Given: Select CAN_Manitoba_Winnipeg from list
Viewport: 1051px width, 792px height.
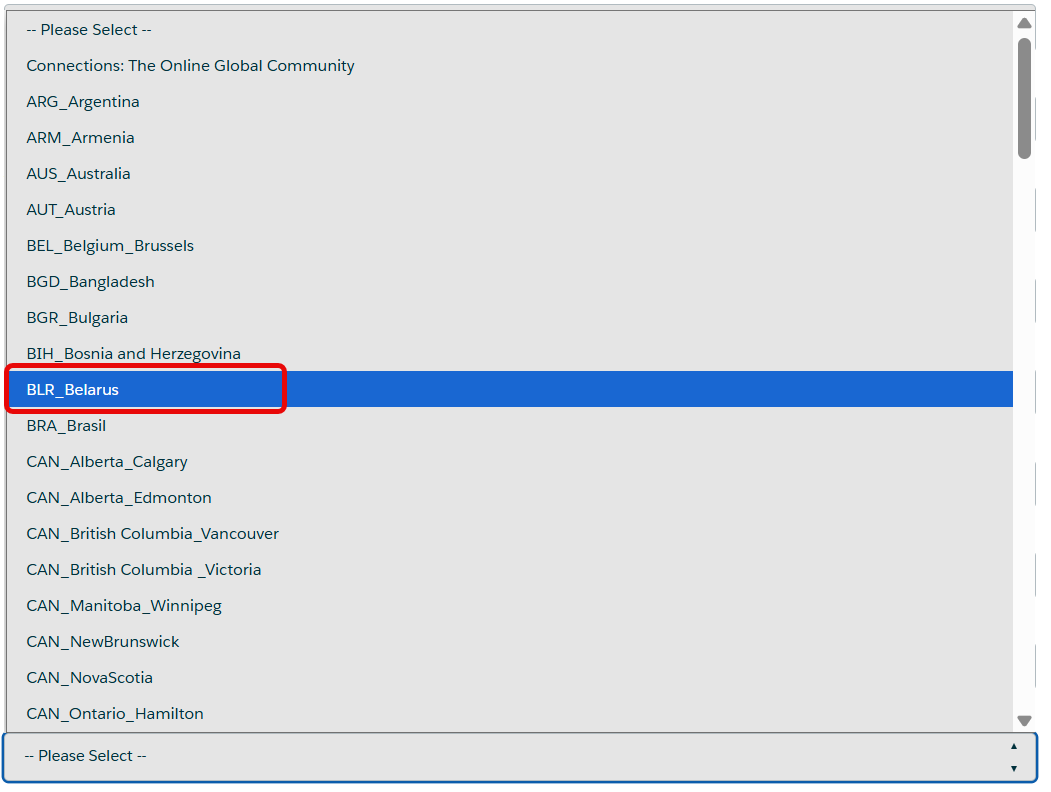Looking at the screenshot, I should pos(124,606).
